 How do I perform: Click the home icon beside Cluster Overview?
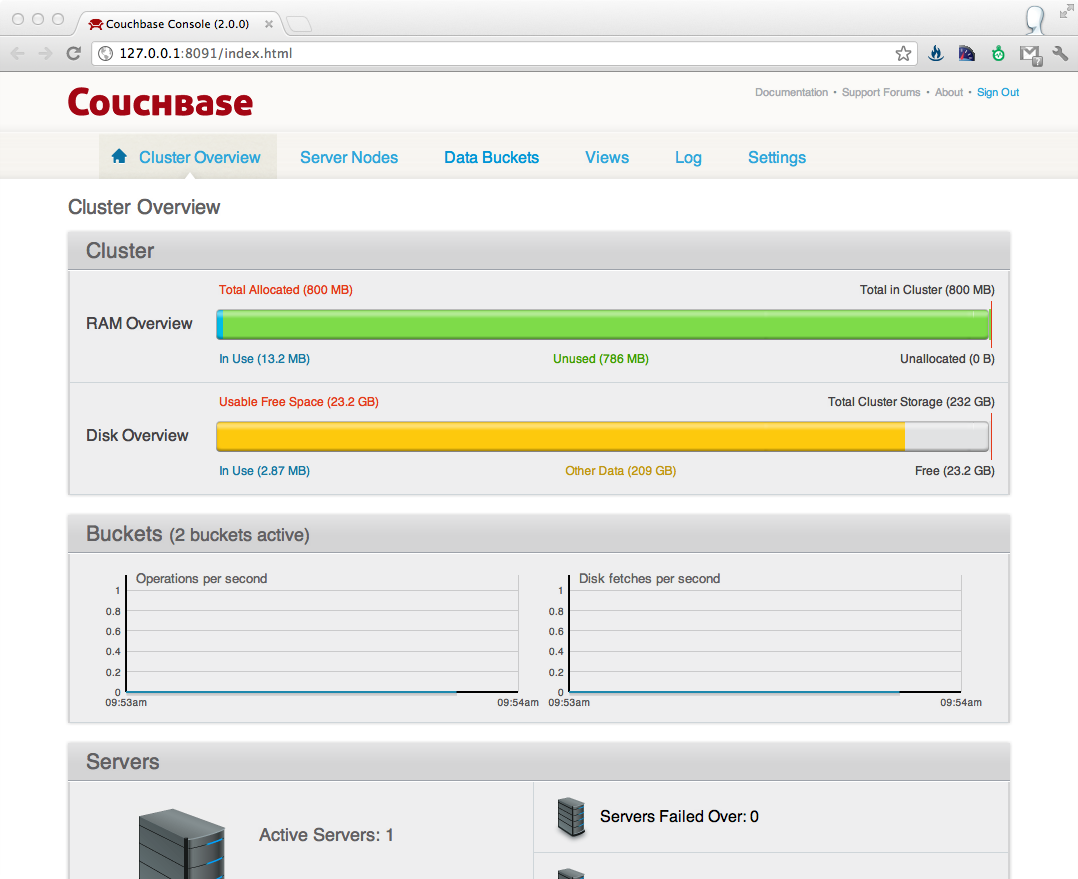click(x=119, y=156)
